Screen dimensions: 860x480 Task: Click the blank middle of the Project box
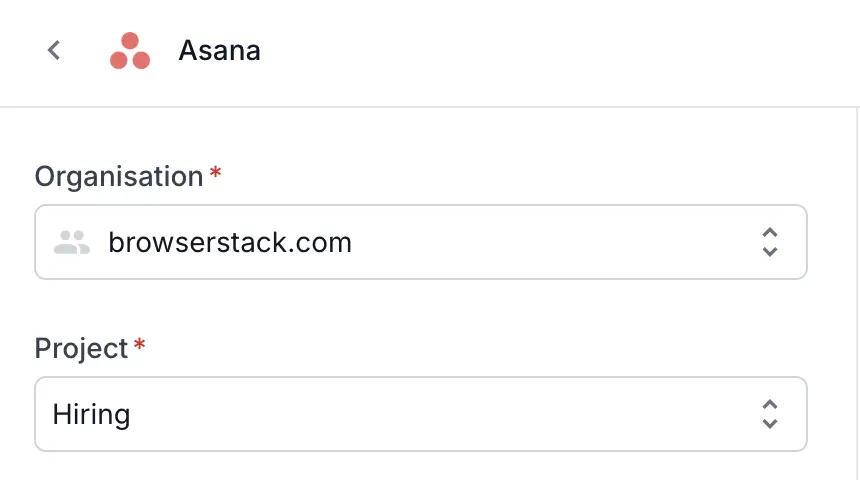tap(450, 414)
